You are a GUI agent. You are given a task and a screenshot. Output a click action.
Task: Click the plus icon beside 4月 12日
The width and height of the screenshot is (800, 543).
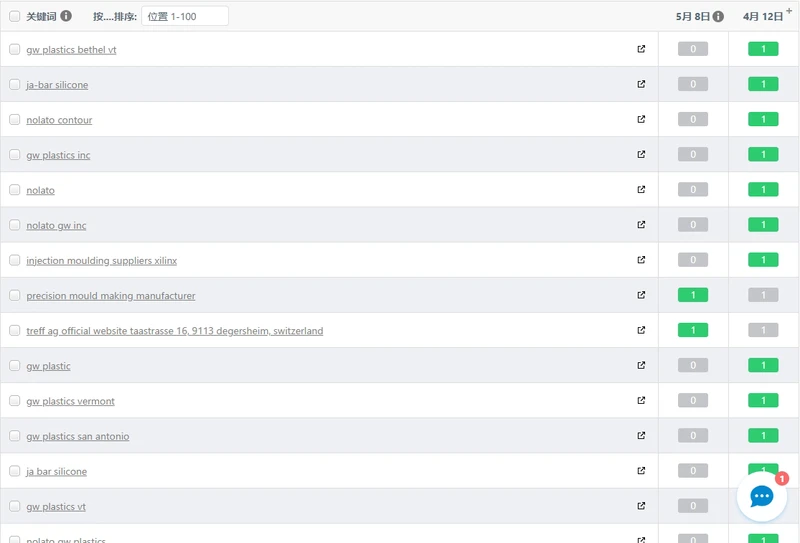click(789, 10)
